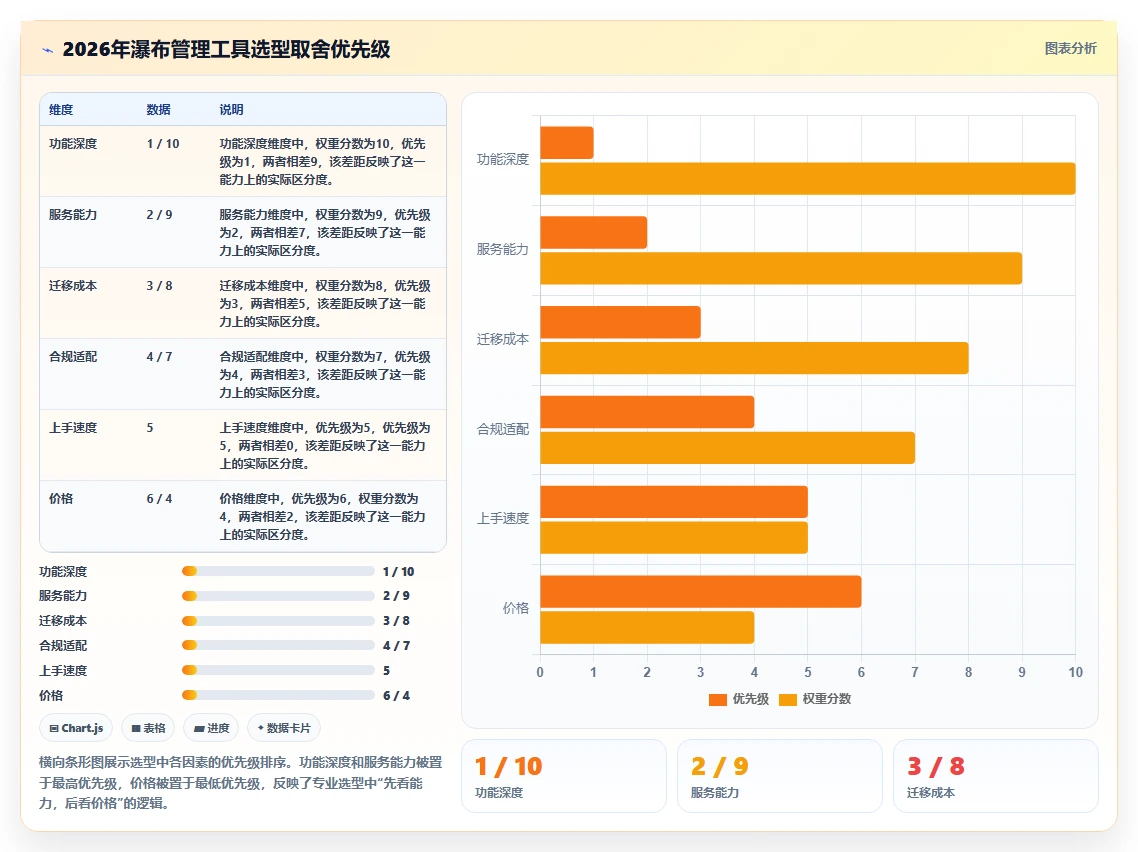This screenshot has width=1138, height=852.
Task: Select the 数据卡片 tag chip
Action: pyautogui.click(x=284, y=728)
